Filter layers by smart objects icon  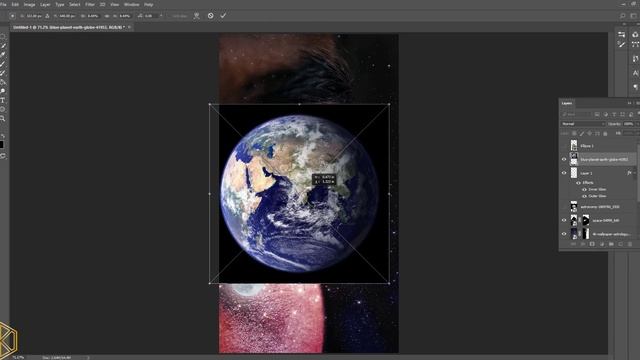(631, 114)
